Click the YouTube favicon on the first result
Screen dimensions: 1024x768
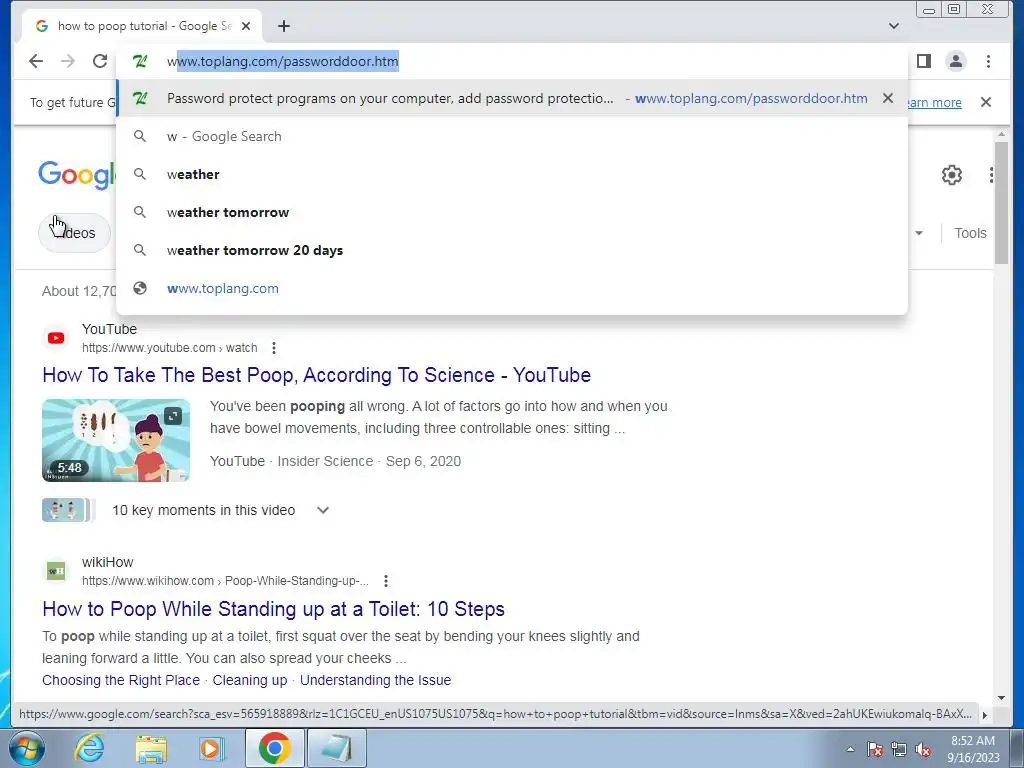pyautogui.click(x=56, y=338)
